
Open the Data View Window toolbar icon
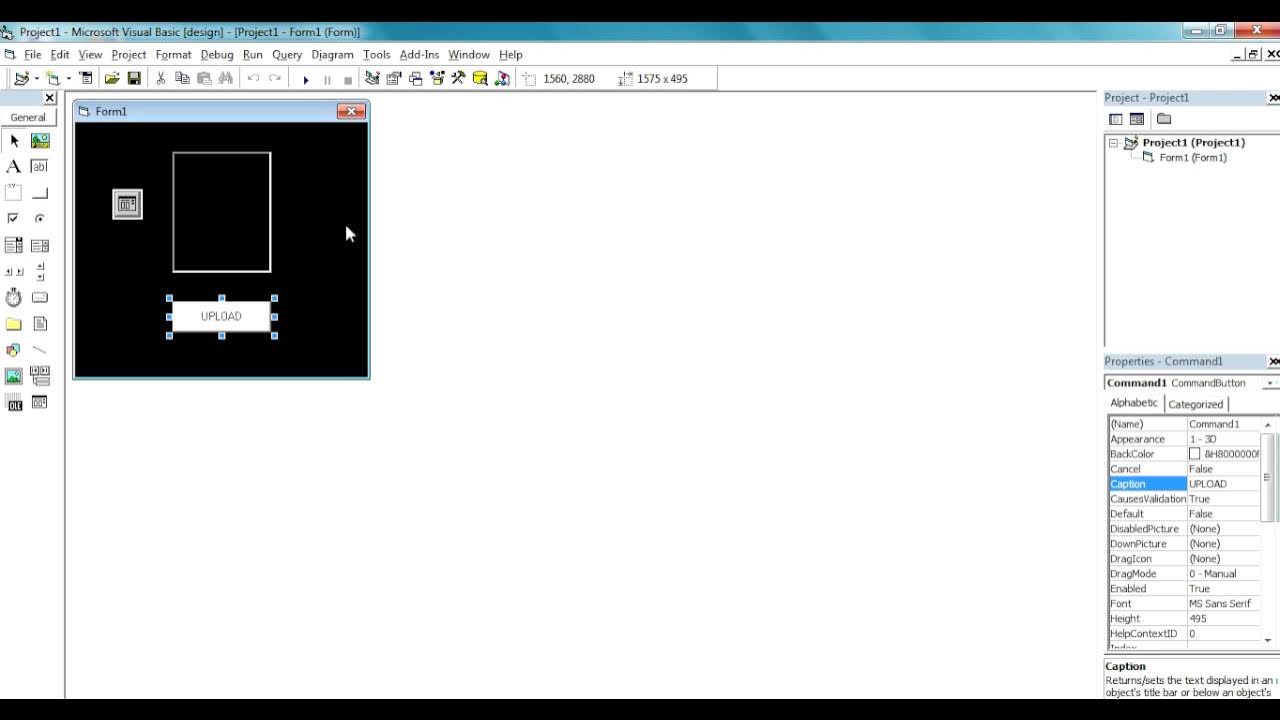coord(480,78)
